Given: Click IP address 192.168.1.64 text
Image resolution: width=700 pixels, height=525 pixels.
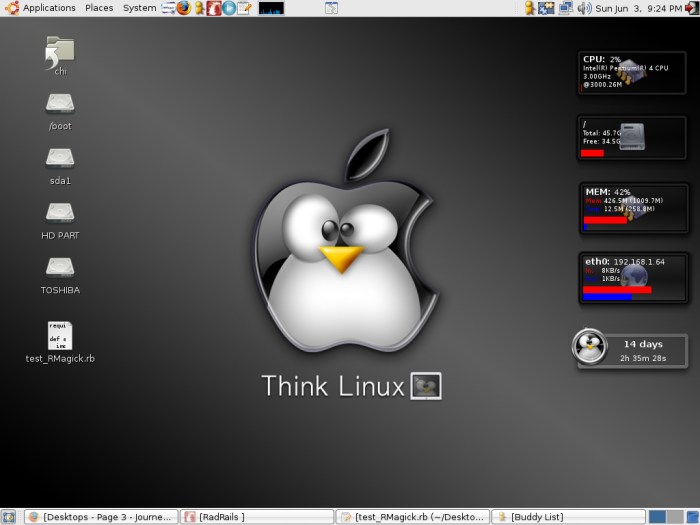Looking at the screenshot, I should tap(639, 262).
